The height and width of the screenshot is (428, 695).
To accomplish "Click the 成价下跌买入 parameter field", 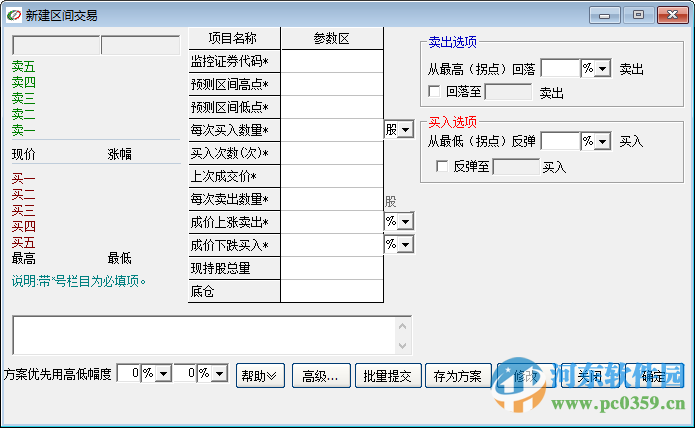I will click(332, 245).
